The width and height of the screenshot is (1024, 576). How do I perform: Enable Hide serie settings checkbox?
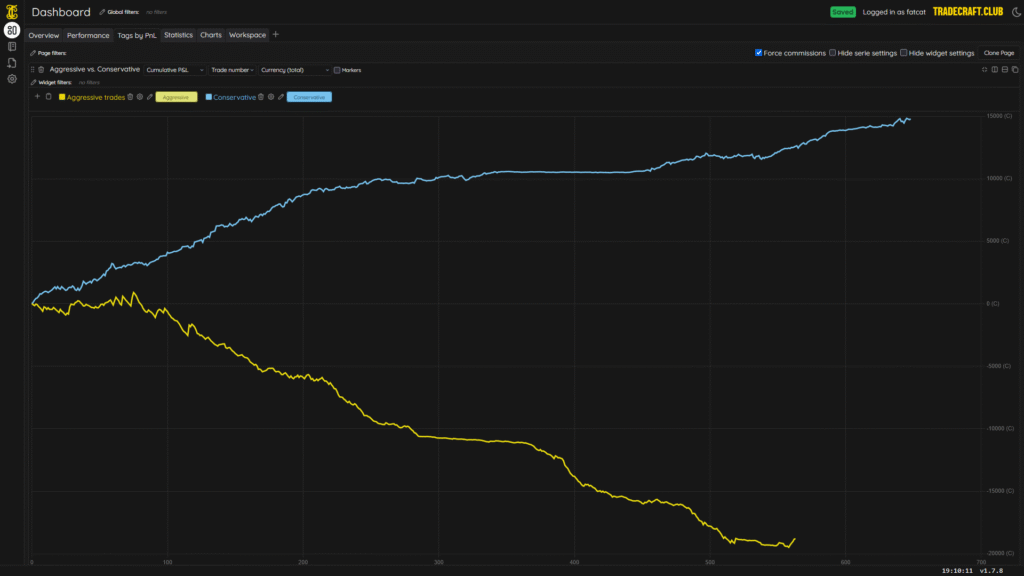coord(833,52)
